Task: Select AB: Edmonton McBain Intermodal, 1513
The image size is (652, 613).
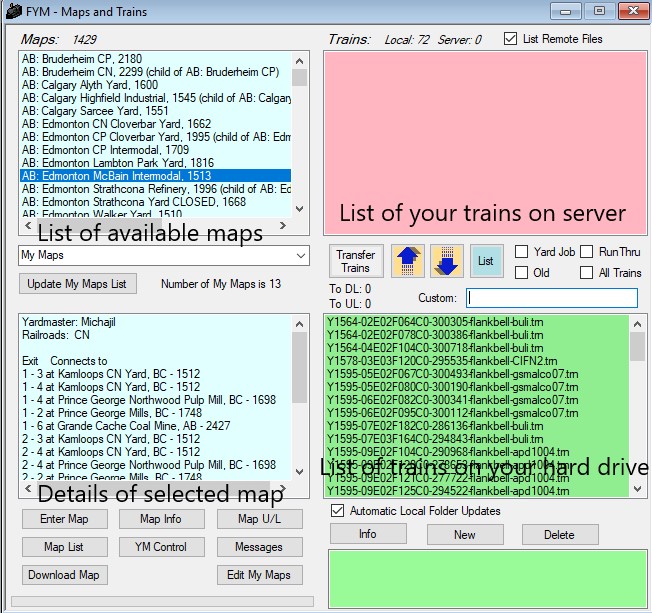Action: pos(156,175)
